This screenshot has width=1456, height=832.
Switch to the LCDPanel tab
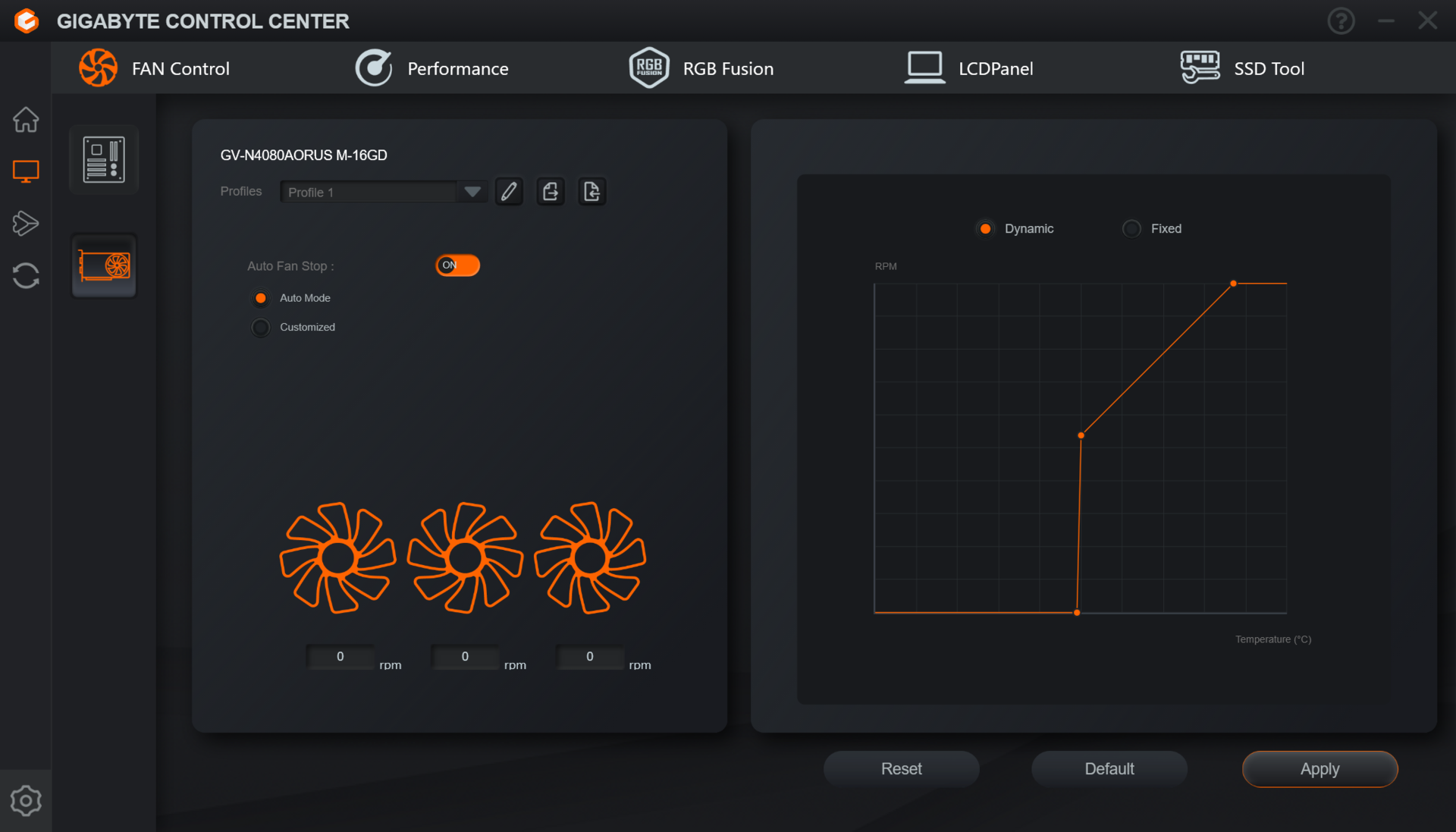click(968, 68)
